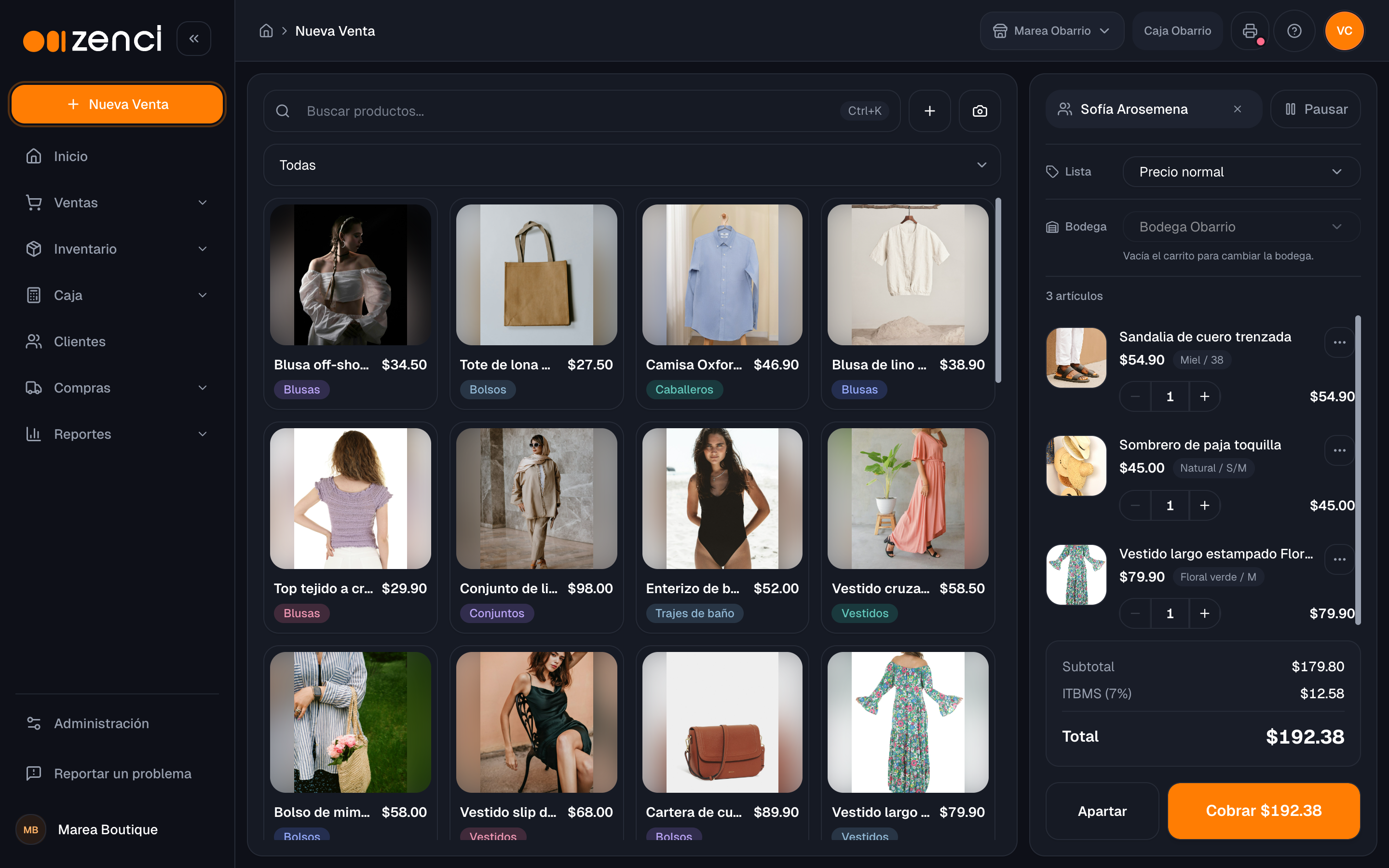Viewport: 1389px width, 868px height.
Task: Open the Precio normal price list dropdown
Action: [x=1241, y=172]
